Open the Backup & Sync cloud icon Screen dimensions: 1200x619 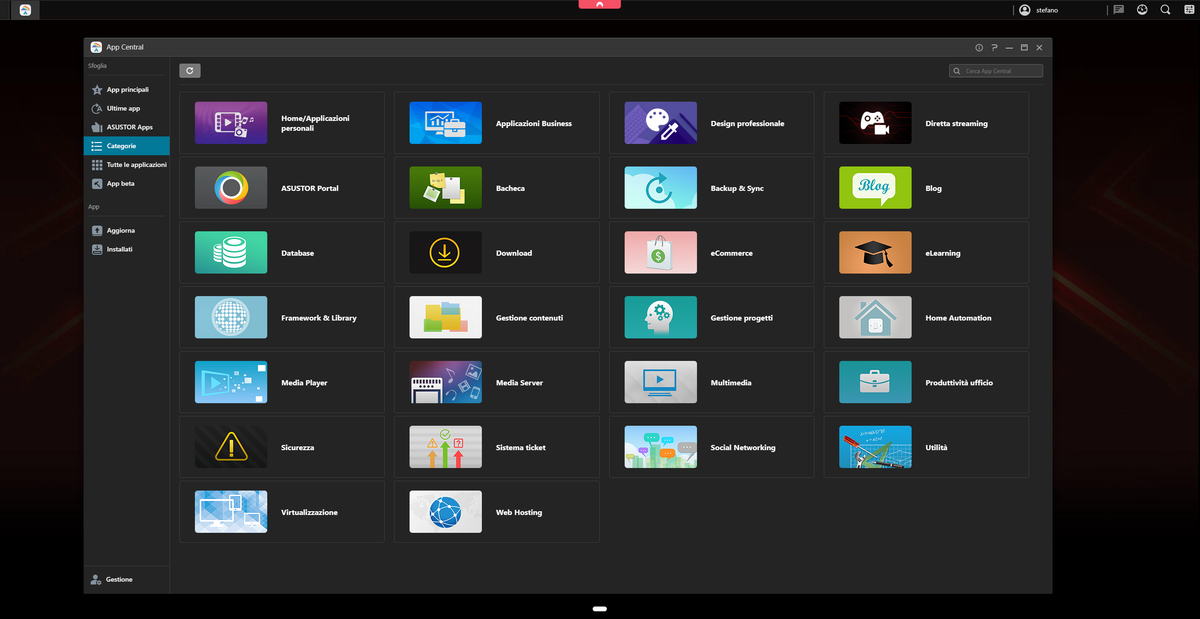click(x=660, y=188)
